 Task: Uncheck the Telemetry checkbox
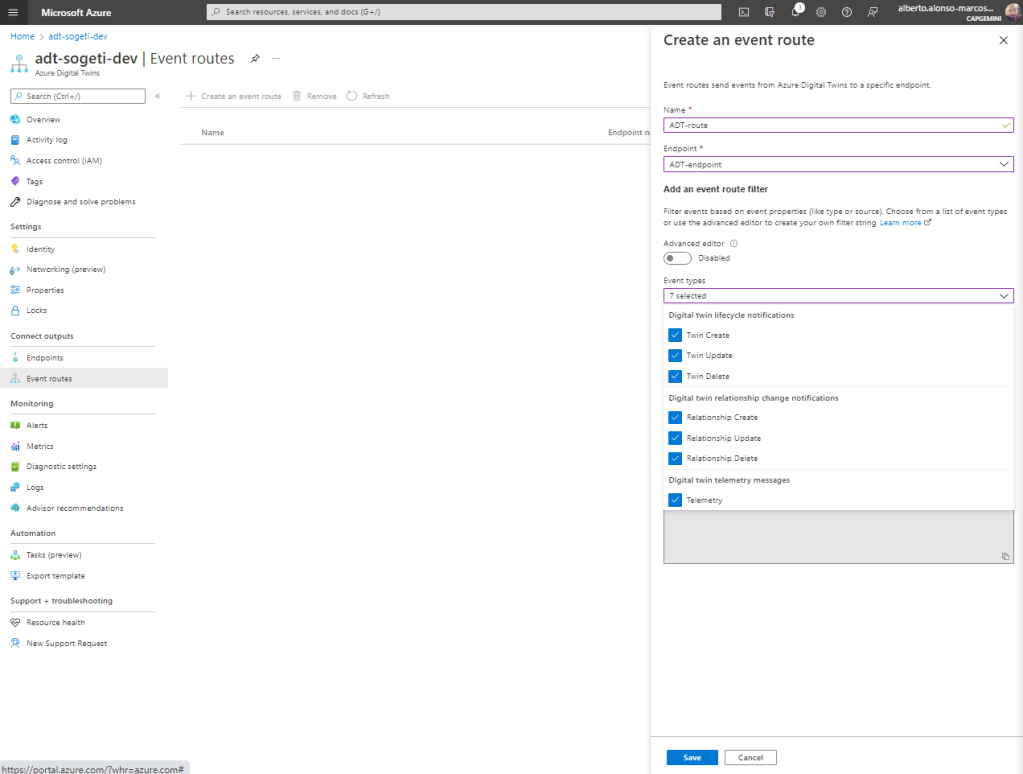click(675, 500)
